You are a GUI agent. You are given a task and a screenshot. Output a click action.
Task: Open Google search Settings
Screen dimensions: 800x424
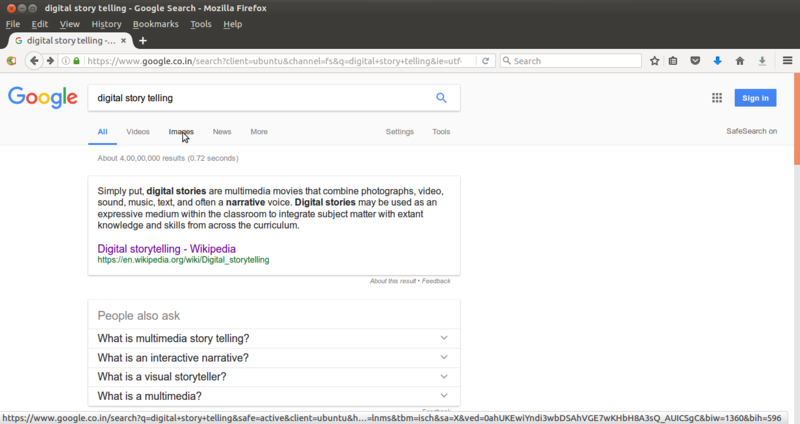399,132
